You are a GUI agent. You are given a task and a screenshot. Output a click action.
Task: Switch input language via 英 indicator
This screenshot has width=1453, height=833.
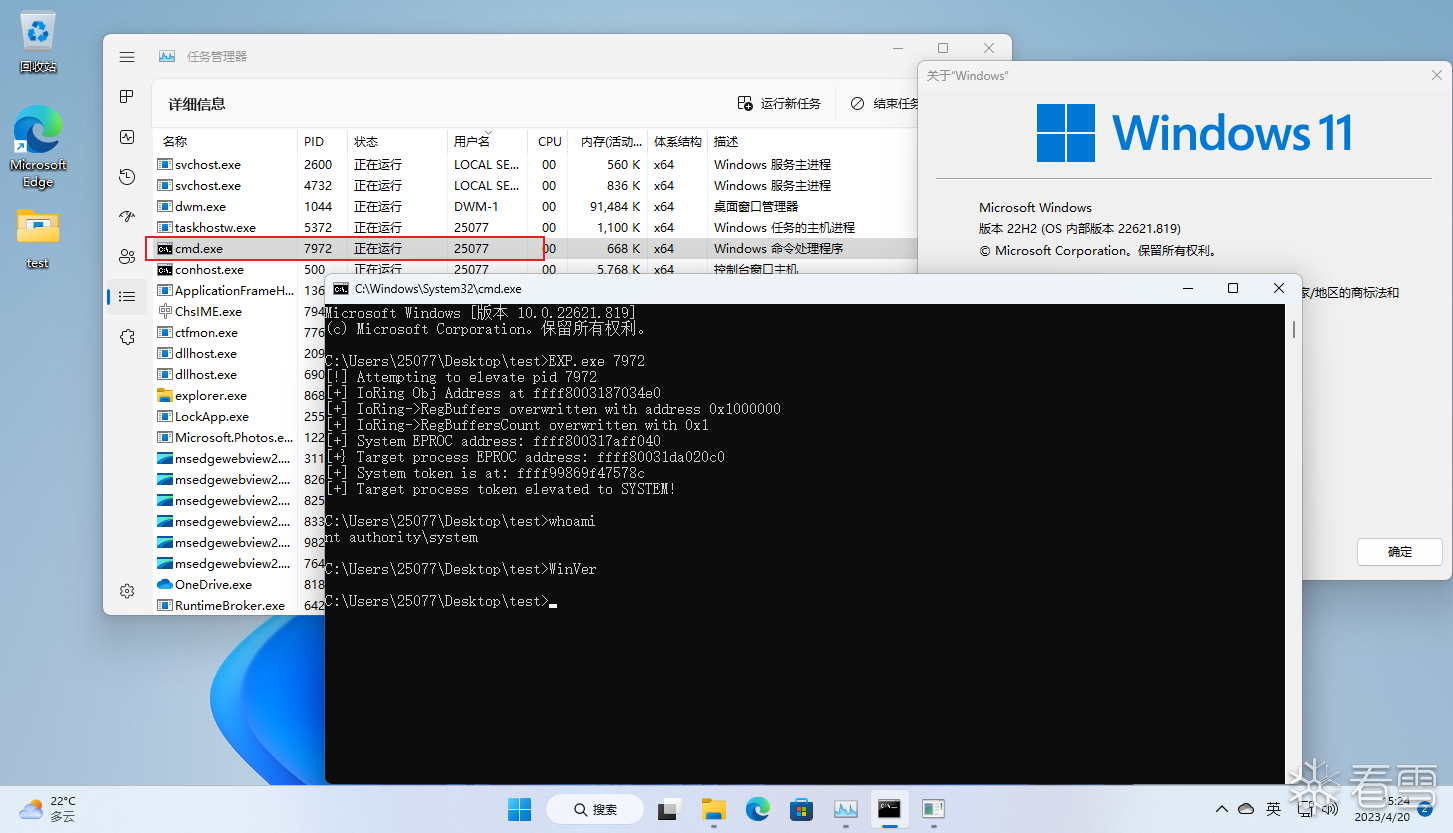pos(1273,808)
